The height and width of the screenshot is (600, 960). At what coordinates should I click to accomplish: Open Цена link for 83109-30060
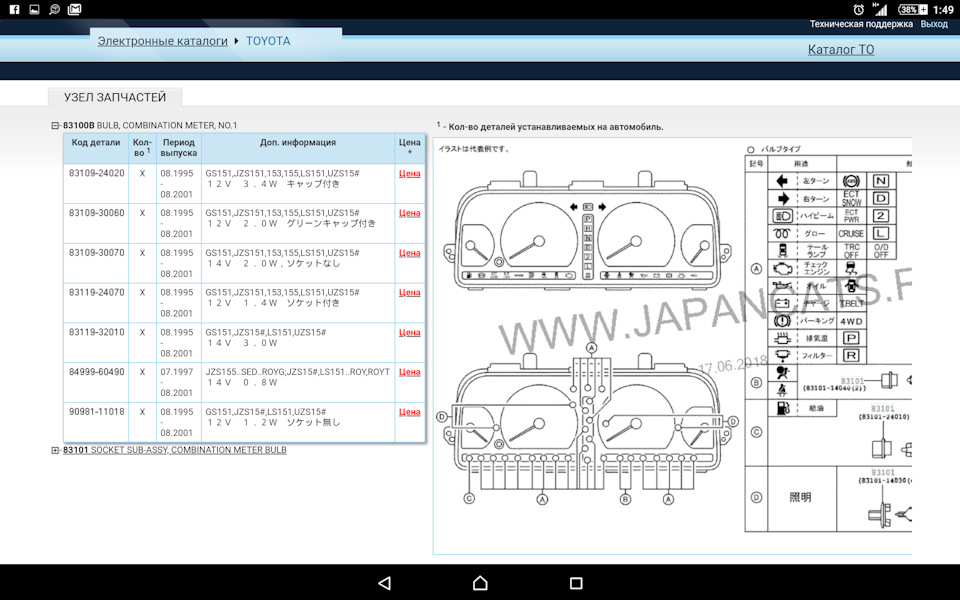point(410,213)
